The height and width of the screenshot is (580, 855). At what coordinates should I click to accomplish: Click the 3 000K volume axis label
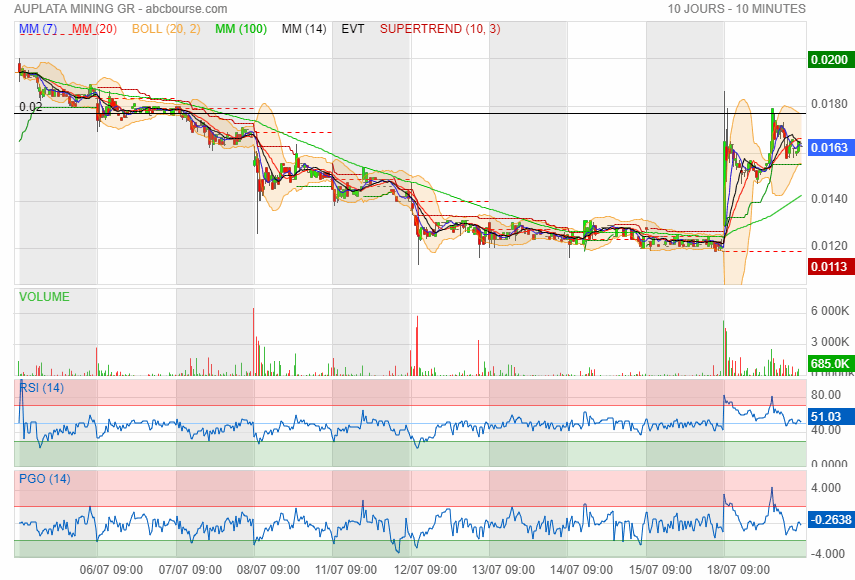pyautogui.click(x=830, y=342)
